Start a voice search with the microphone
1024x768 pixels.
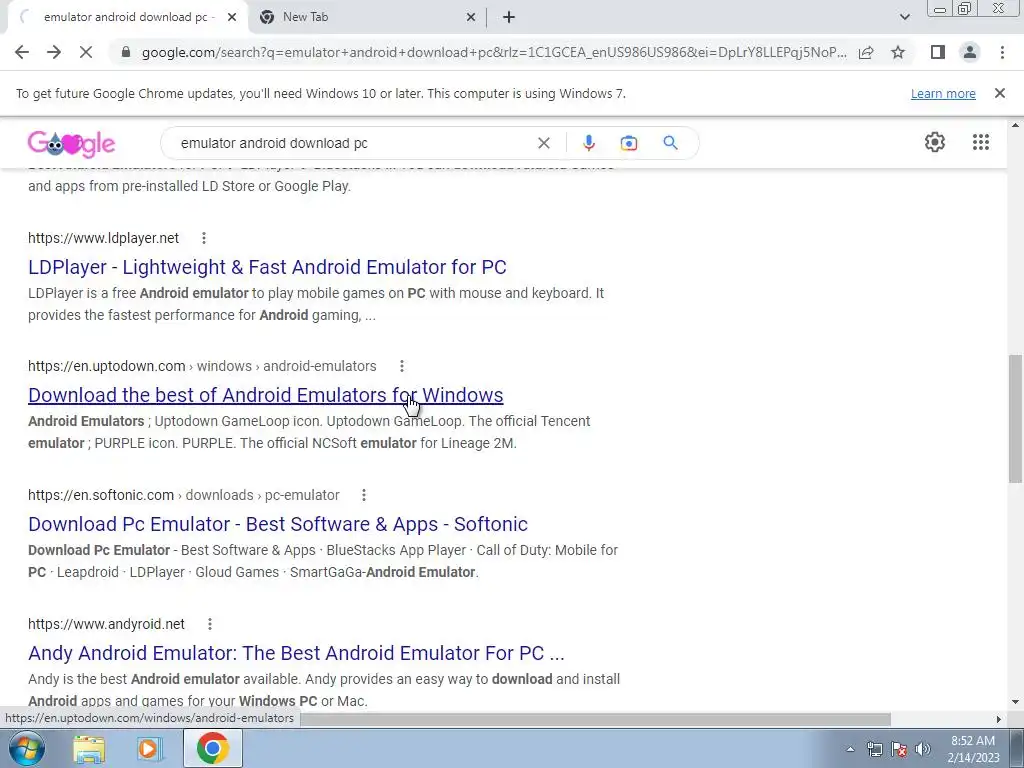click(x=588, y=143)
